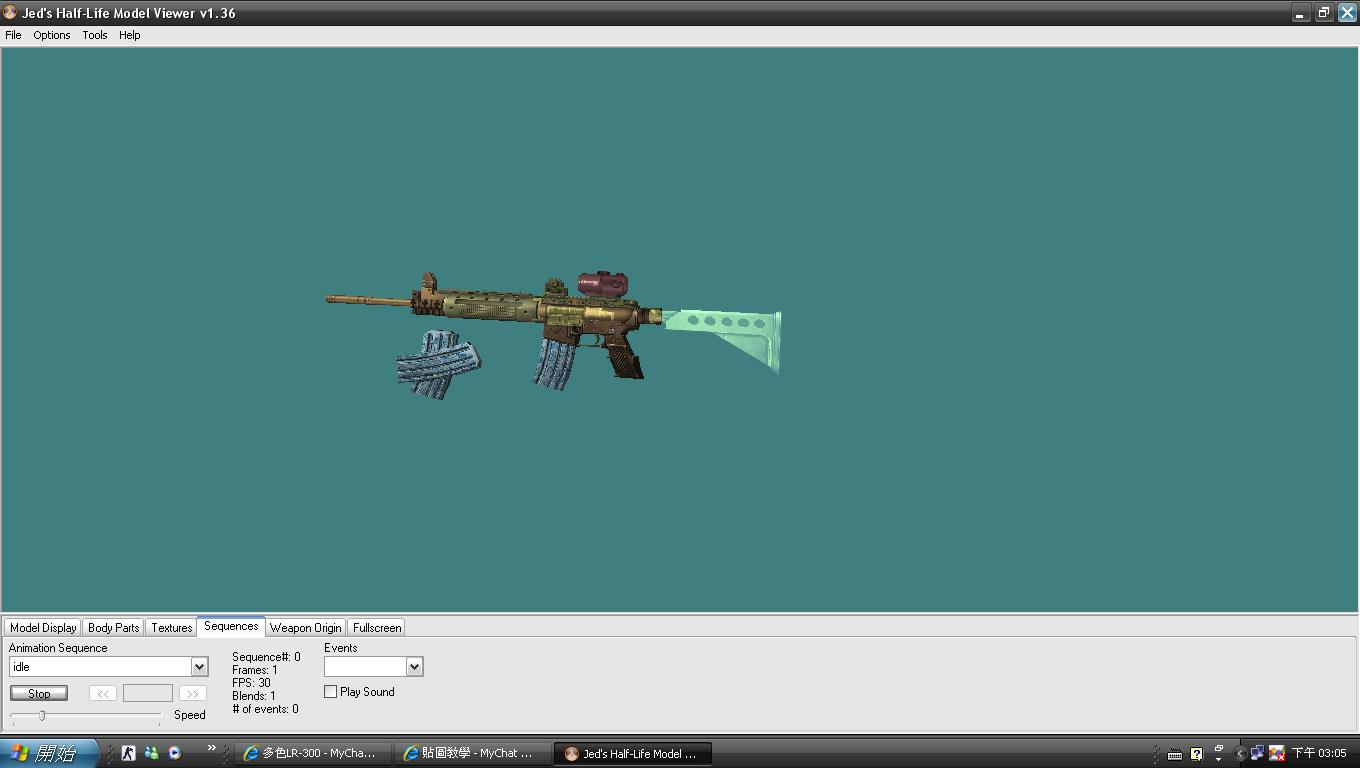
Task: Switch to the Fullscreen tab
Action: pos(377,628)
